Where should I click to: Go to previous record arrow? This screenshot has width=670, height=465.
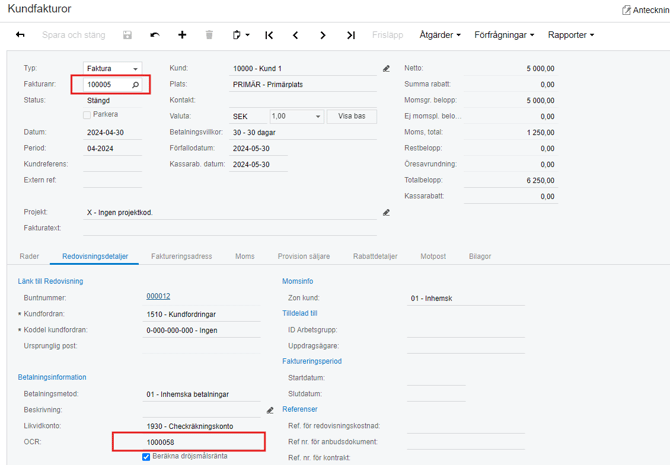coord(296,35)
